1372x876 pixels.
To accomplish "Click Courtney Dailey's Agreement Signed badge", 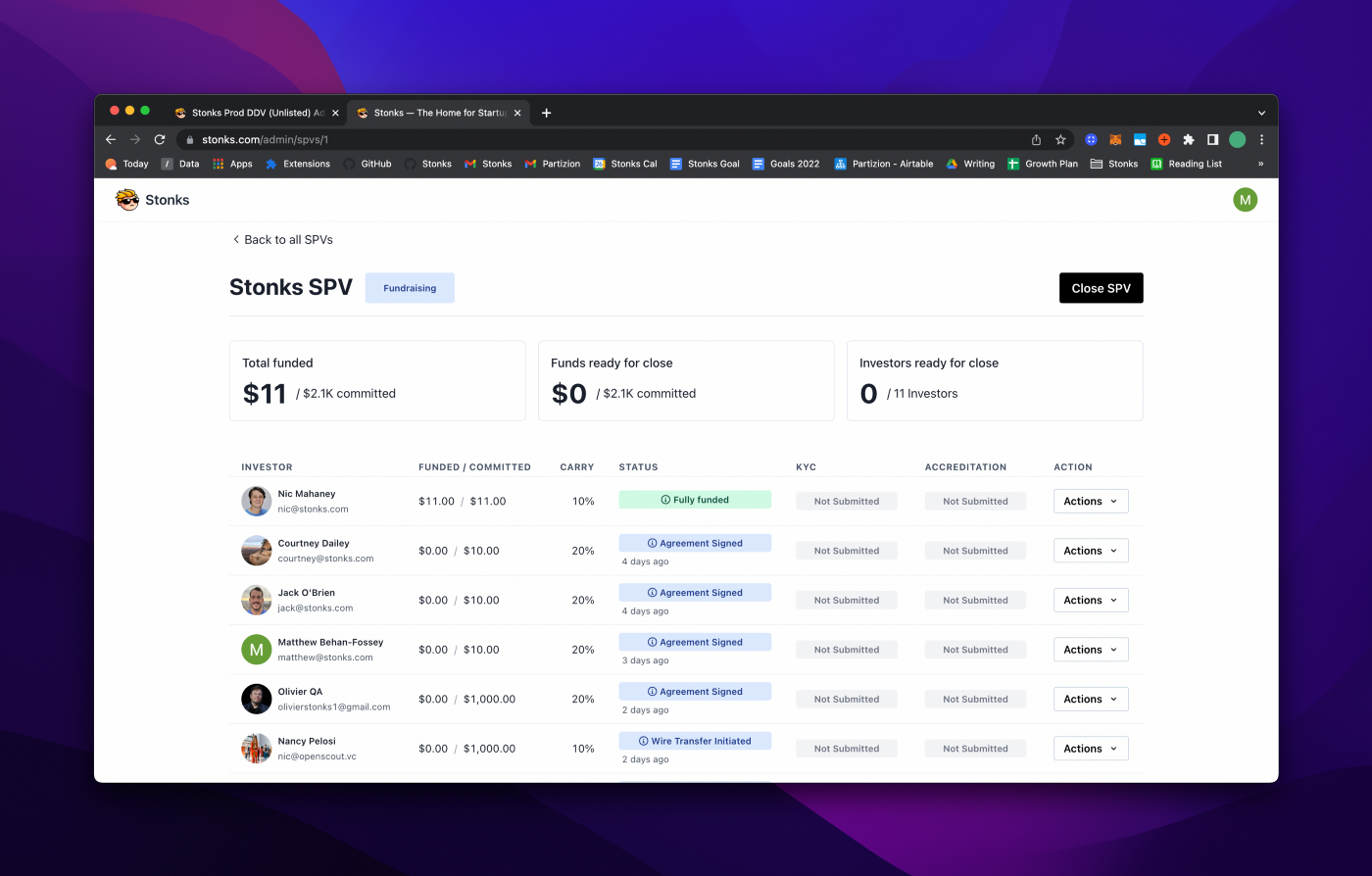I will (x=695, y=543).
